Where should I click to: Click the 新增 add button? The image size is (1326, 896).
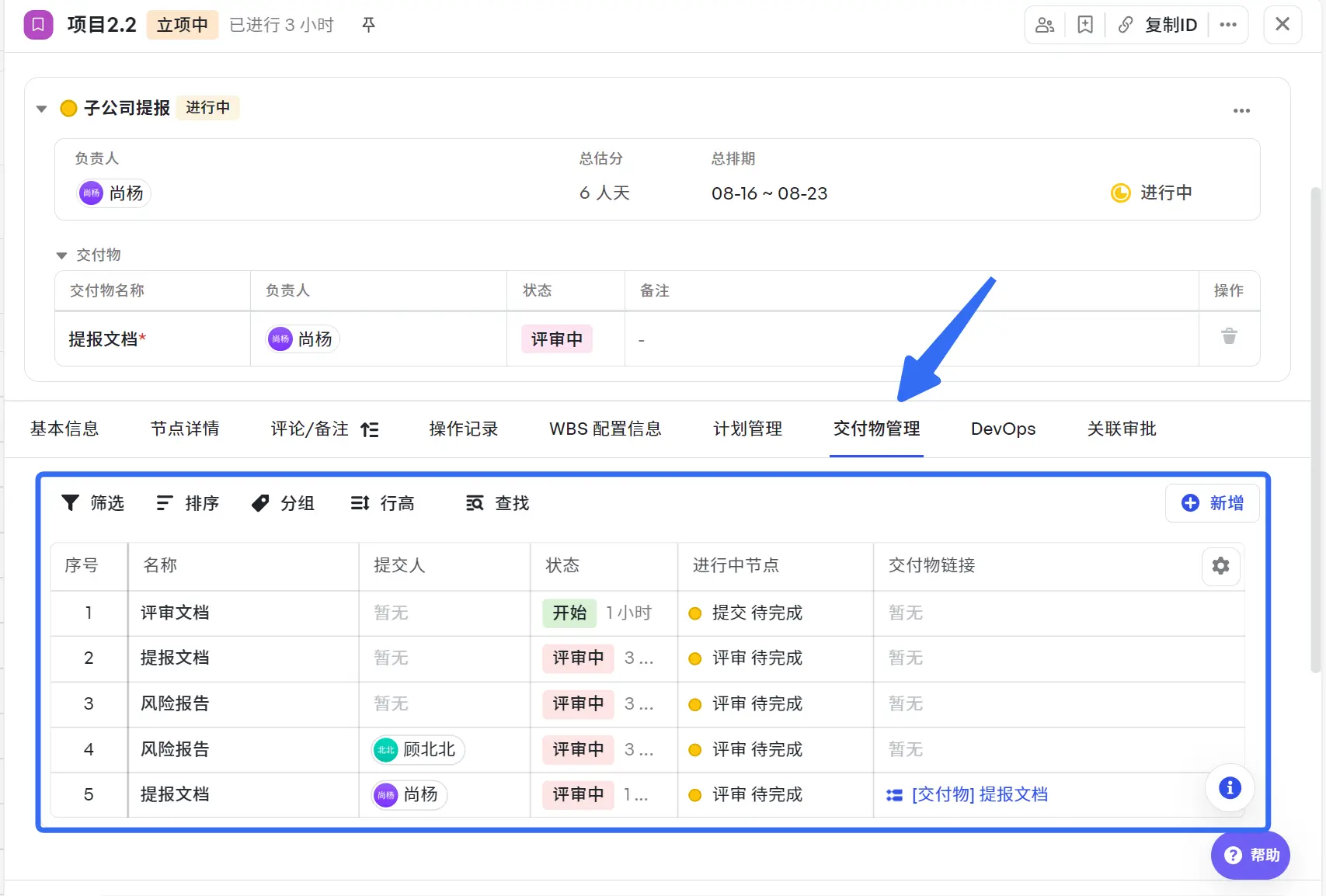coord(1212,503)
